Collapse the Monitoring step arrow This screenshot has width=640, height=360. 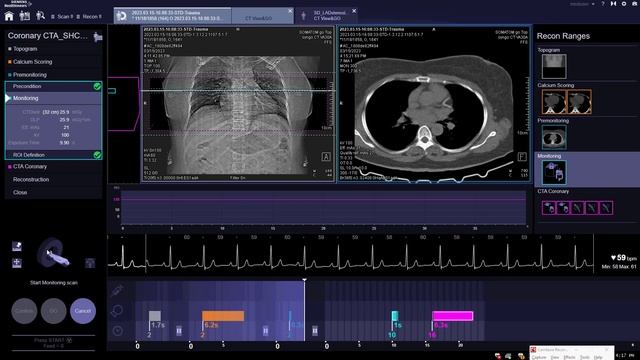(8, 98)
